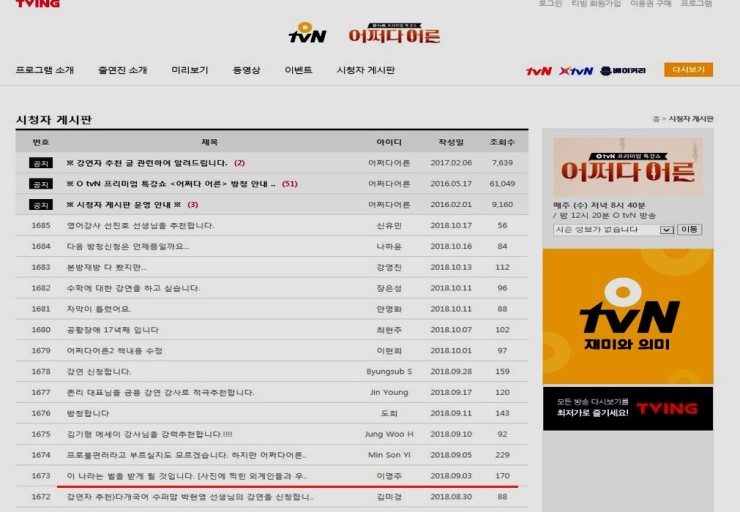Open the 출연진 소개 menu
This screenshot has height=512, width=740.
[x=122, y=70]
